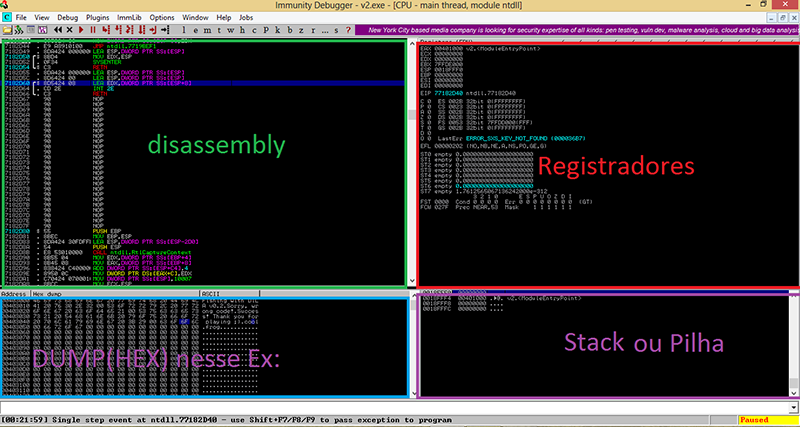Open the View menu

(x=42, y=17)
